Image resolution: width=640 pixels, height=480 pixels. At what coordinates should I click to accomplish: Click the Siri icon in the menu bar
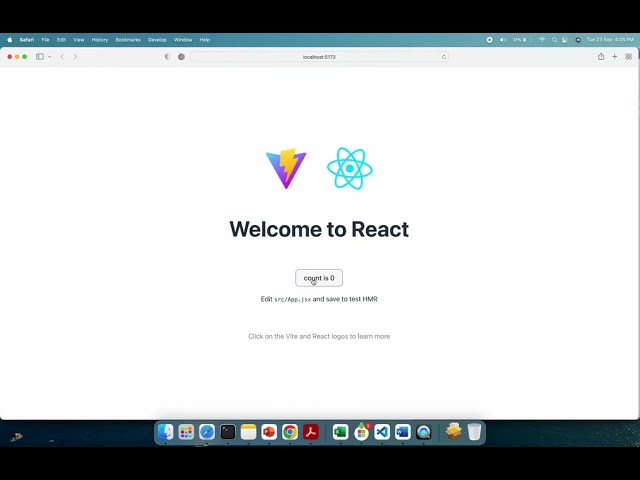coord(578,40)
